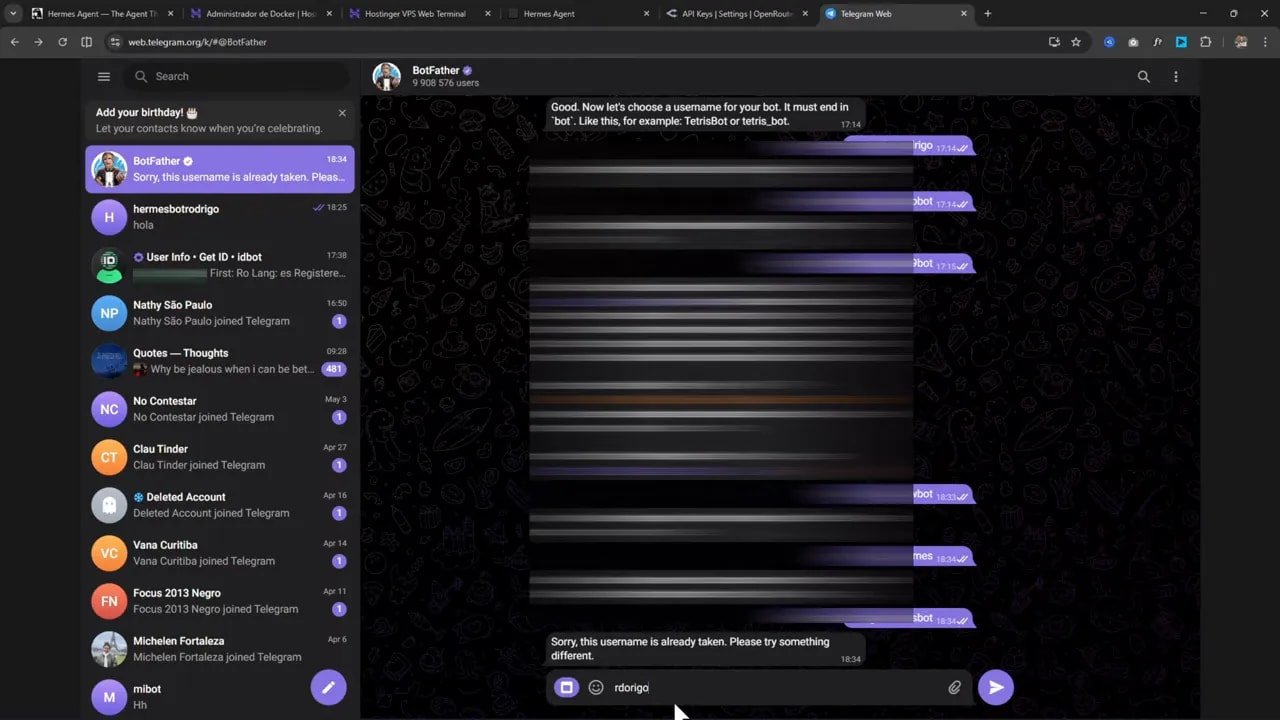This screenshot has width=1280, height=720.
Task: Open the Extensions puzzle menu
Action: pyautogui.click(x=1205, y=42)
